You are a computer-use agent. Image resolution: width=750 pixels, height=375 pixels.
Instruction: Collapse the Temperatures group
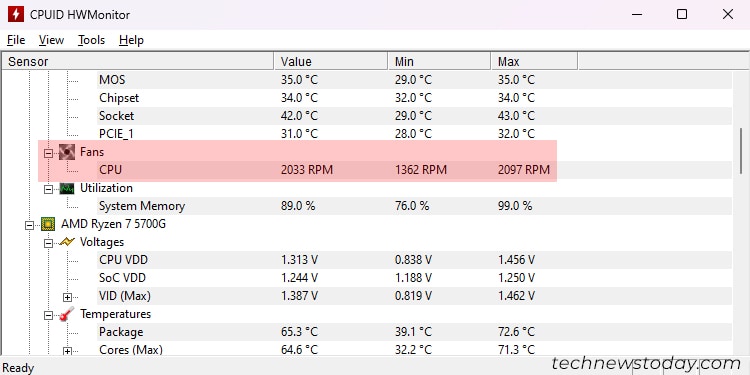(x=48, y=315)
